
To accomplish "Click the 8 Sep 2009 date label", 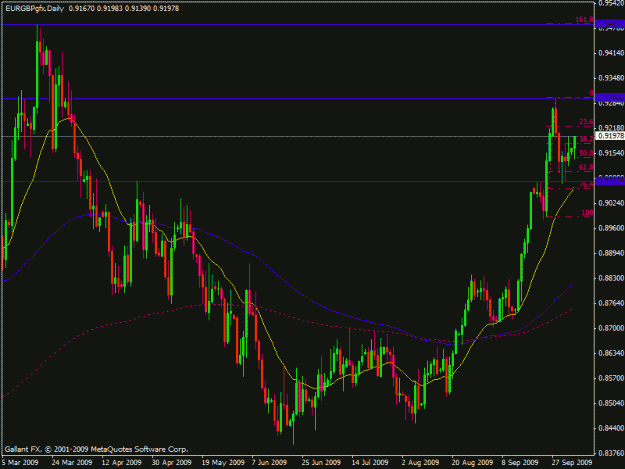I will pyautogui.click(x=520, y=463).
